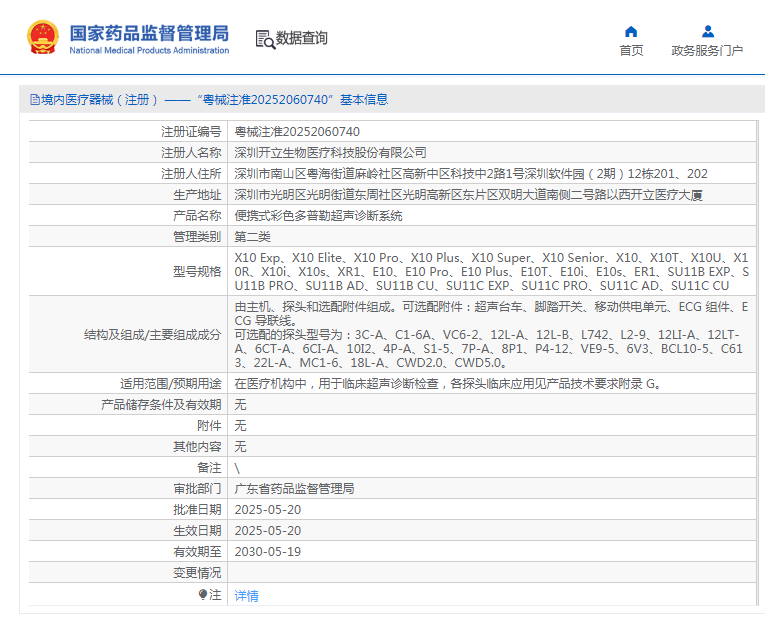Click the 首页 home icon
The width and height of the screenshot is (765, 621).
tap(631, 31)
